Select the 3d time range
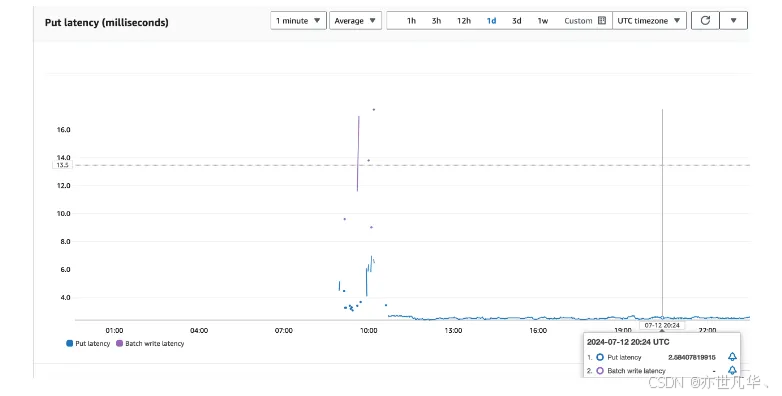782x396 pixels. [x=517, y=21]
